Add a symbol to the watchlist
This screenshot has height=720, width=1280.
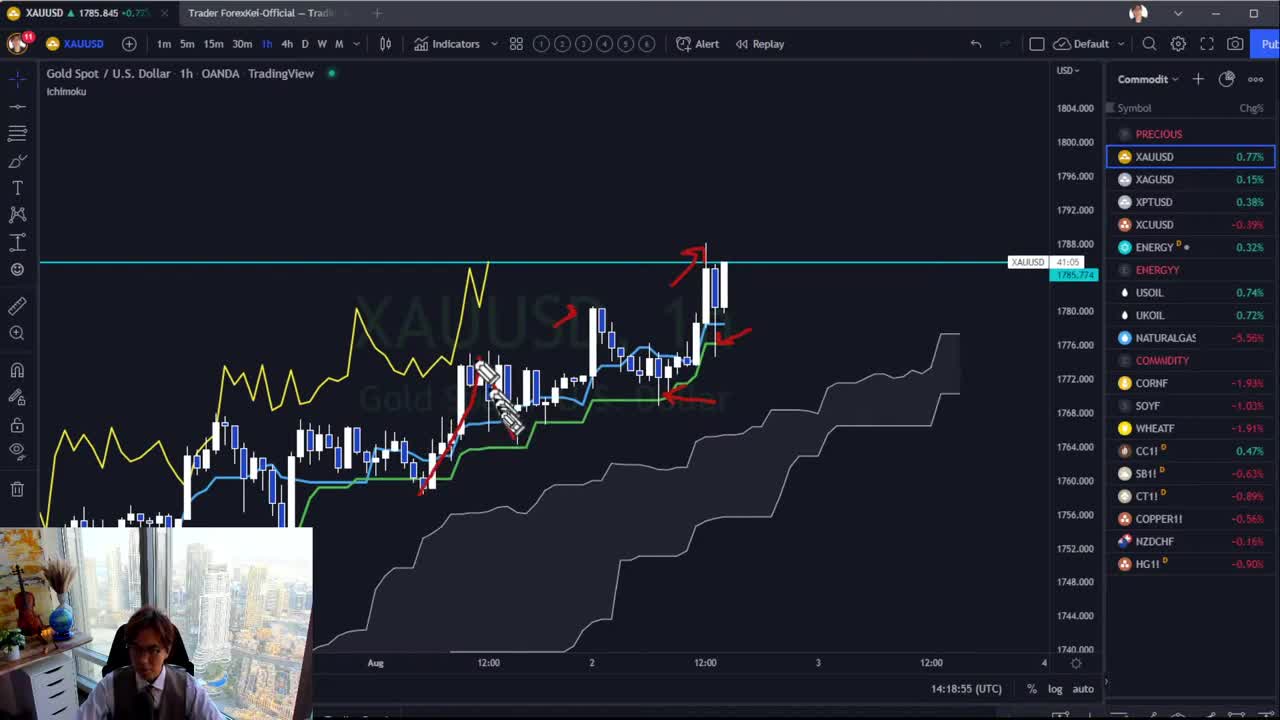click(x=1198, y=79)
